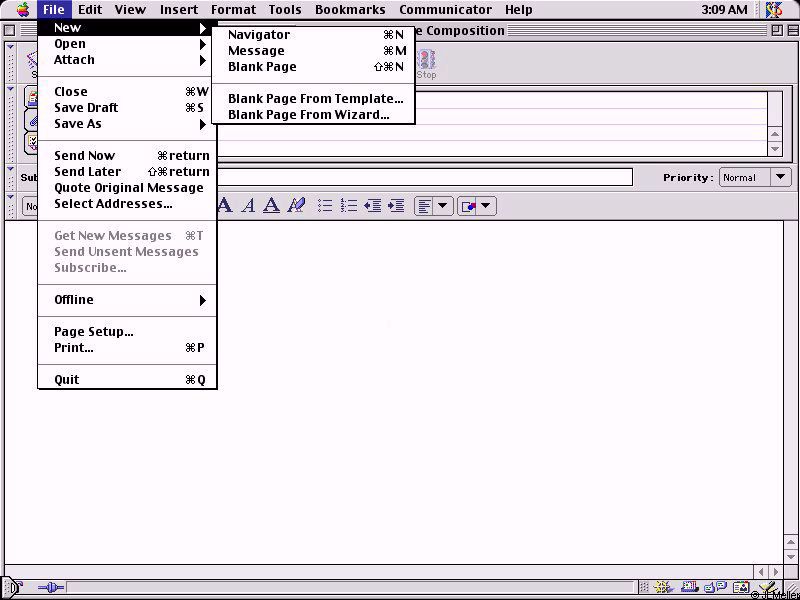
Task: Click the Subject input field
Action: point(424,177)
